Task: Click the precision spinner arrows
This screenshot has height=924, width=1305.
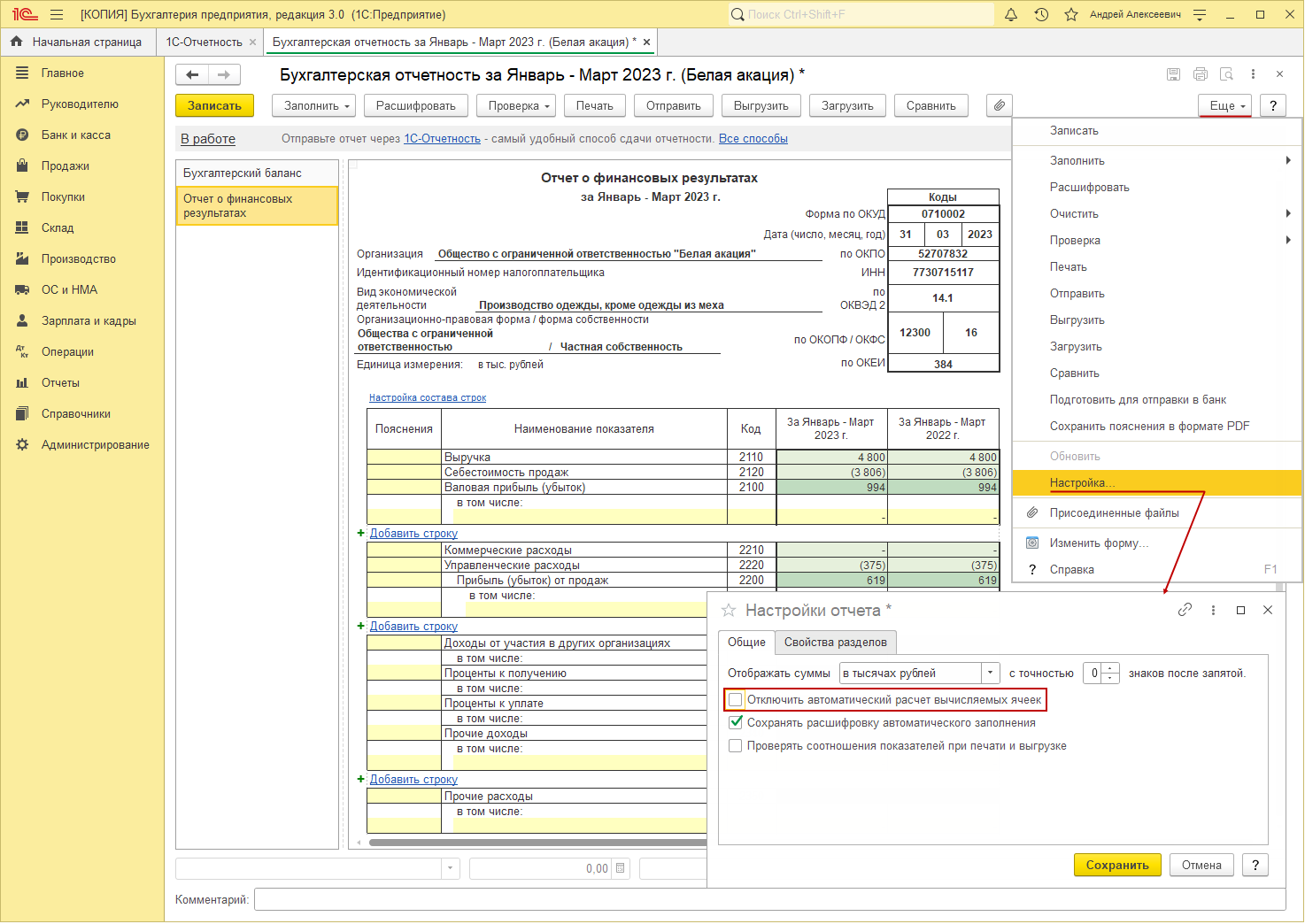Action: 1111,674
